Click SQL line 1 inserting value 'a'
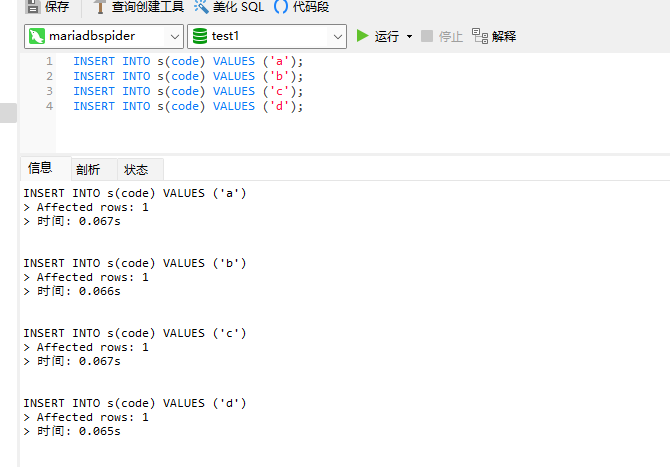670x467 pixels. point(188,61)
